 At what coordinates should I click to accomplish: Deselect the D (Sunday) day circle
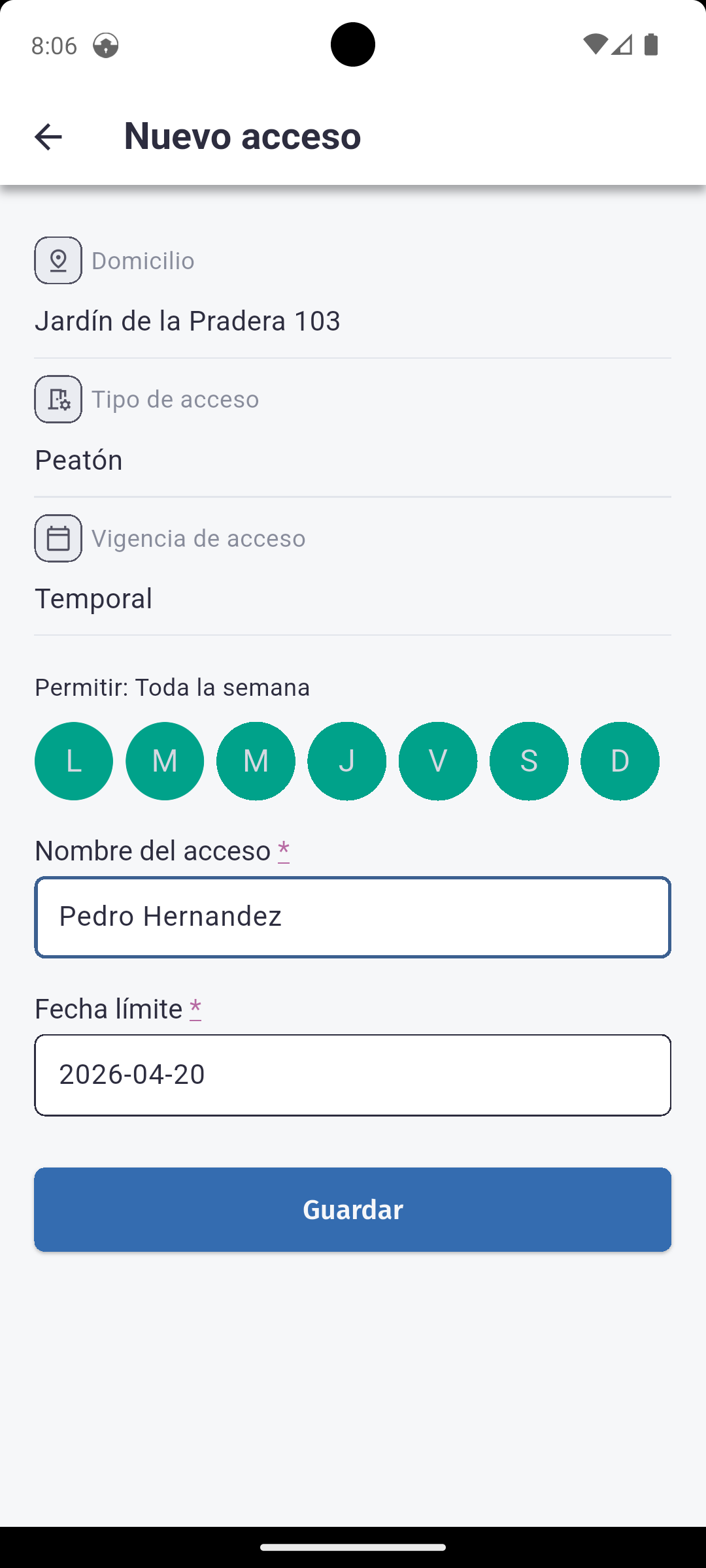(x=620, y=761)
